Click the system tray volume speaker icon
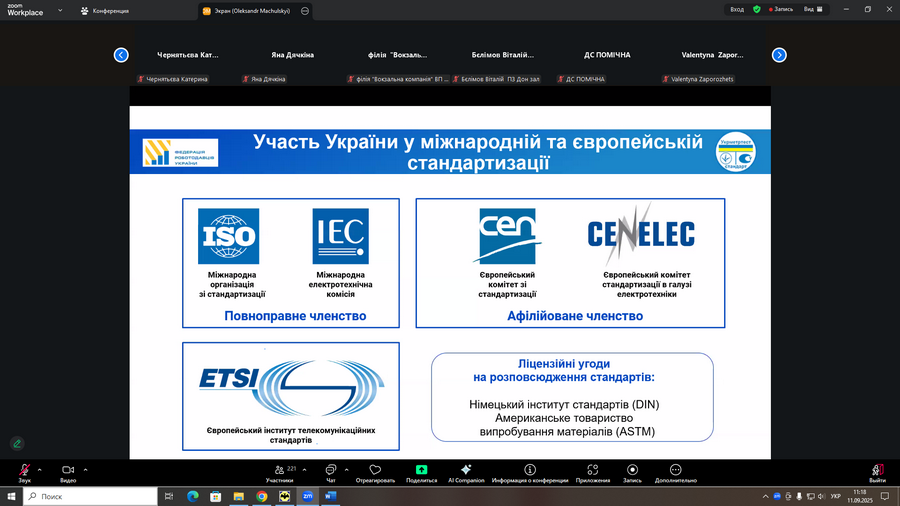 [821, 497]
